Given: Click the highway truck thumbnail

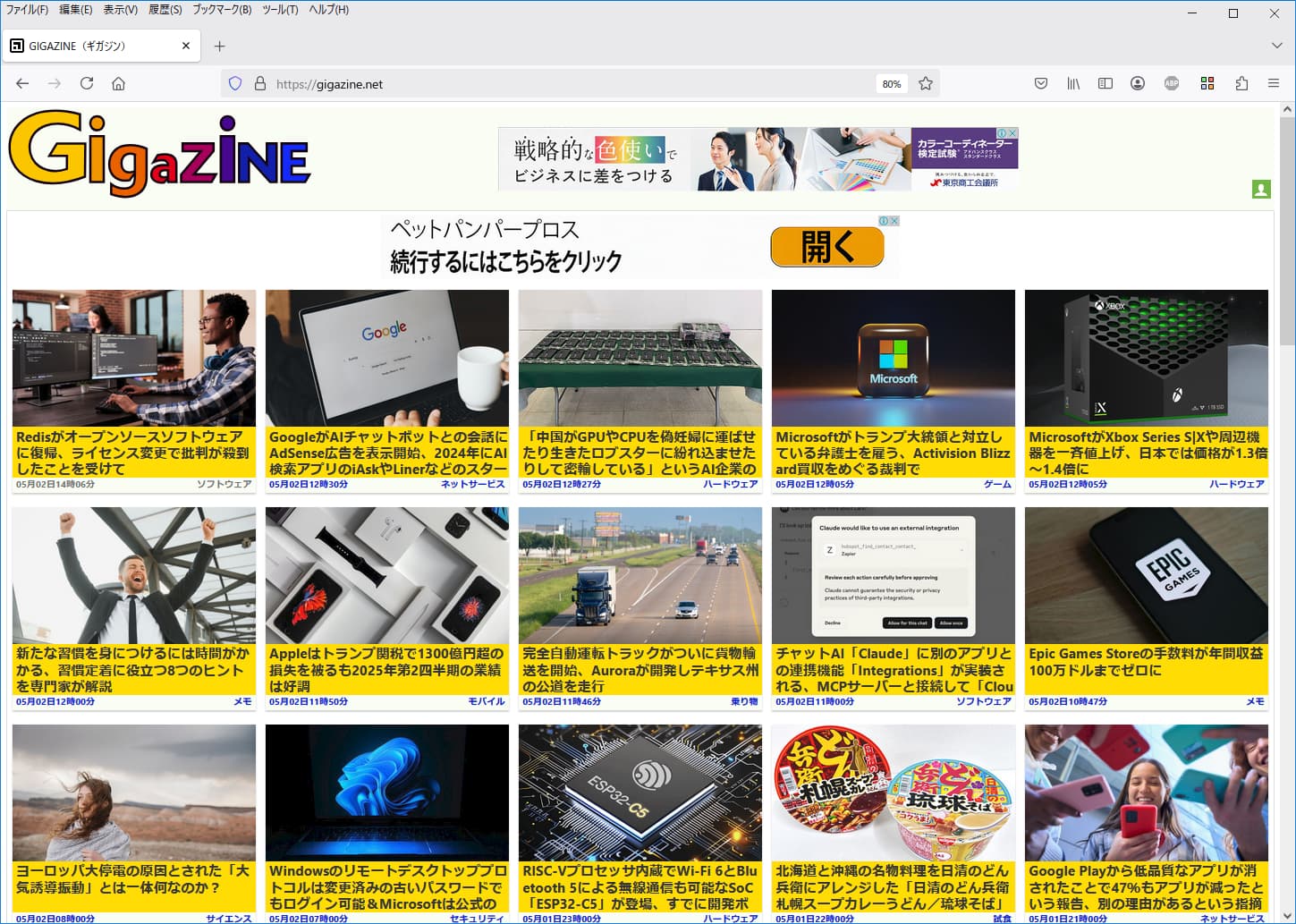Looking at the screenshot, I should [x=640, y=575].
